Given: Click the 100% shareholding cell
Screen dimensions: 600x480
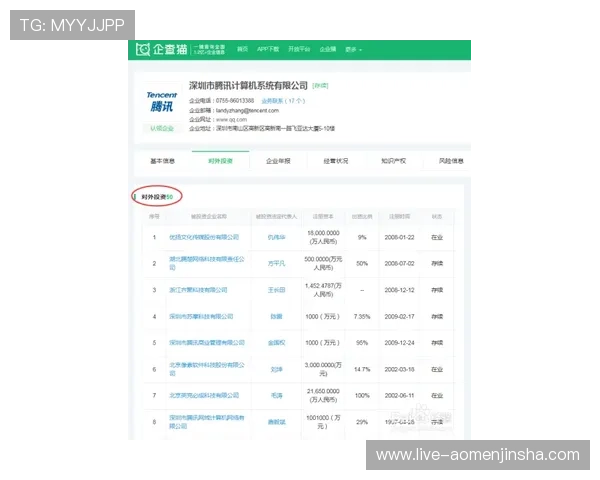Looking at the screenshot, I should coord(362,395).
